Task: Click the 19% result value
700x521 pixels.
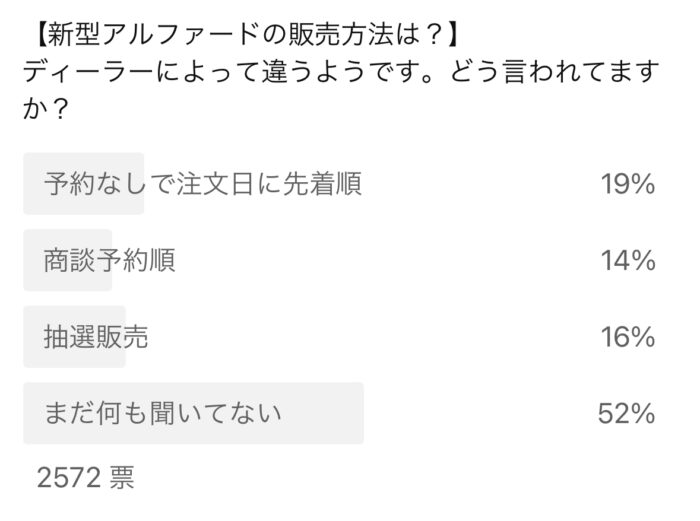Action: pyautogui.click(x=627, y=185)
